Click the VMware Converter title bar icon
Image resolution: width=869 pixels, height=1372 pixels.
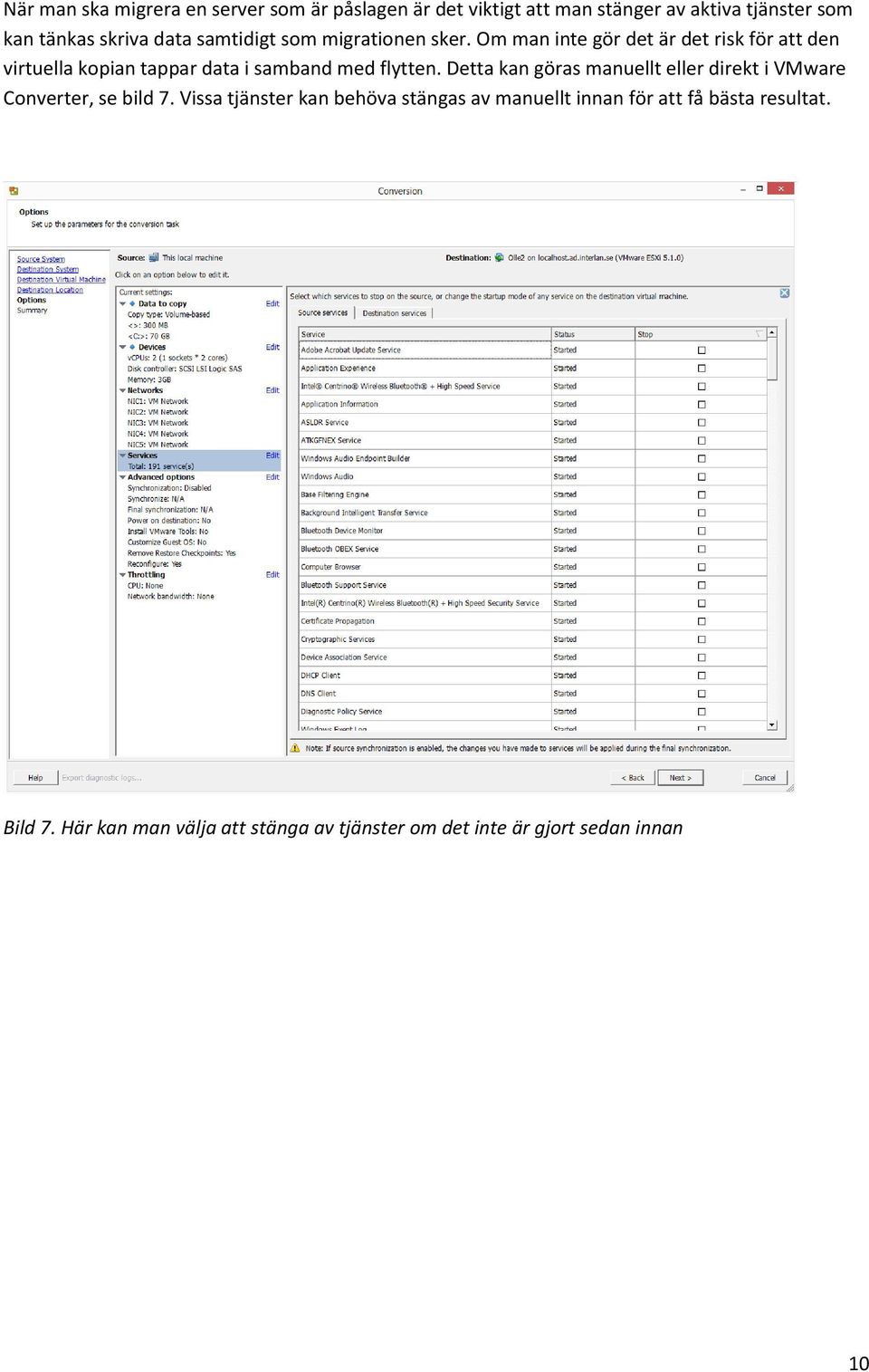point(14,191)
